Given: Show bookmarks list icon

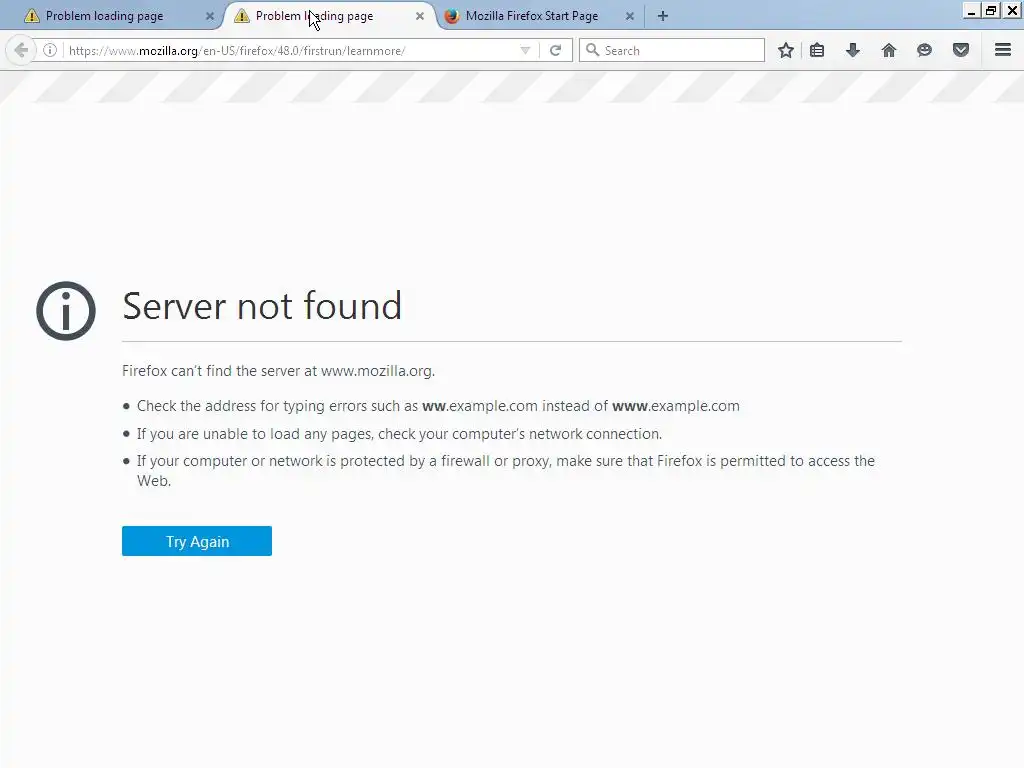Looking at the screenshot, I should tap(817, 50).
